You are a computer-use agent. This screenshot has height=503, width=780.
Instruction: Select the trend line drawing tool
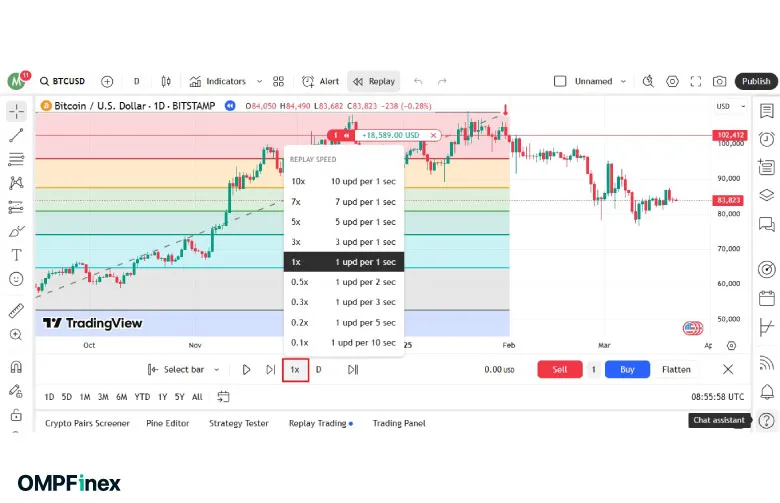click(x=16, y=135)
